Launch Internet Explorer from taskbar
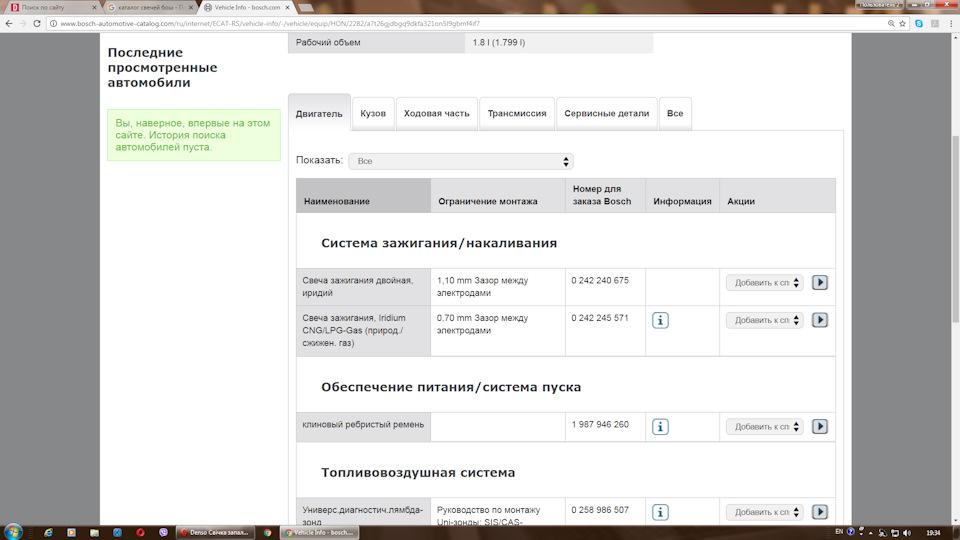The image size is (960, 540). (48, 533)
